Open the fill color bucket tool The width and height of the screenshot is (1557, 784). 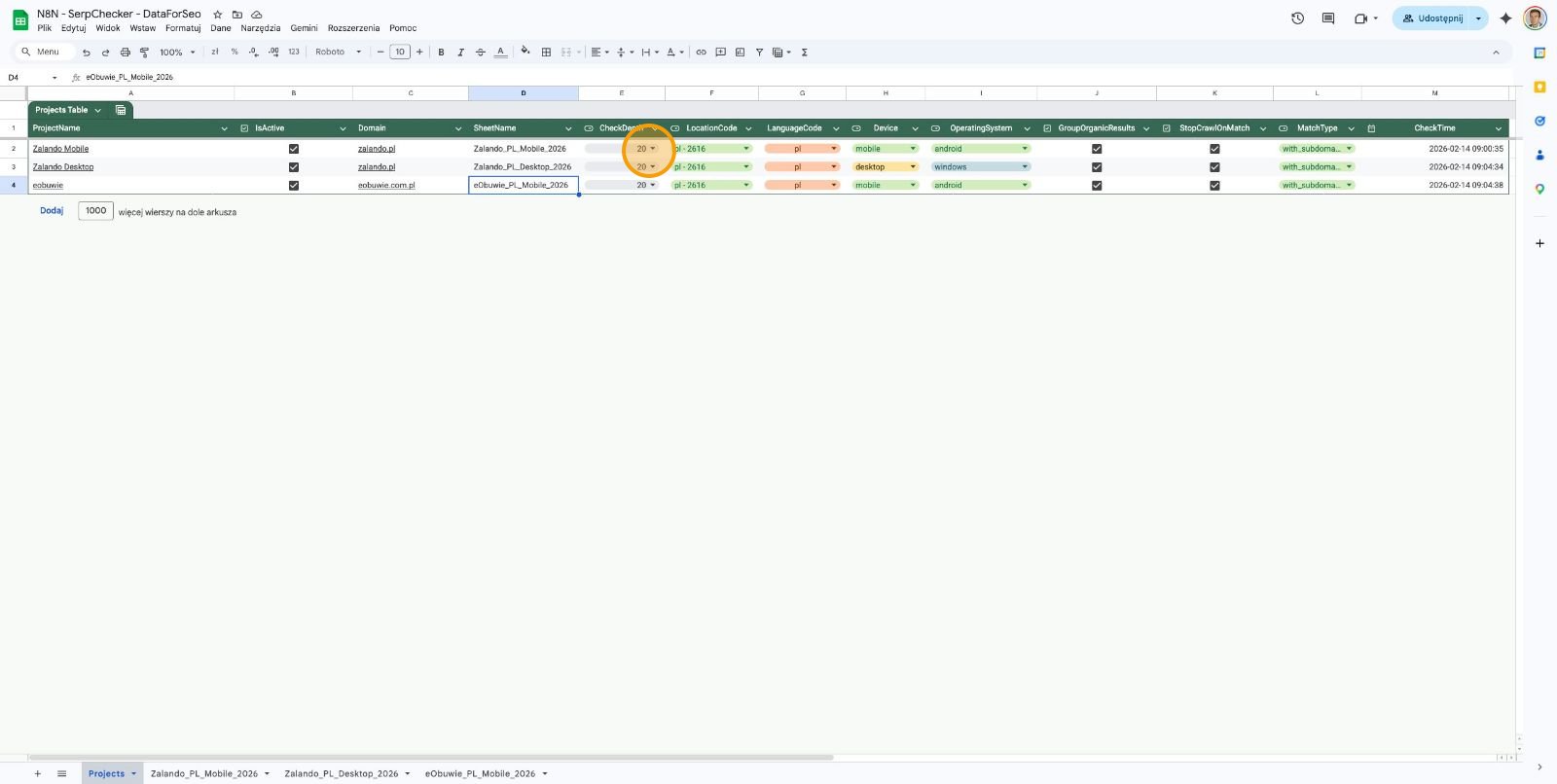[x=525, y=52]
